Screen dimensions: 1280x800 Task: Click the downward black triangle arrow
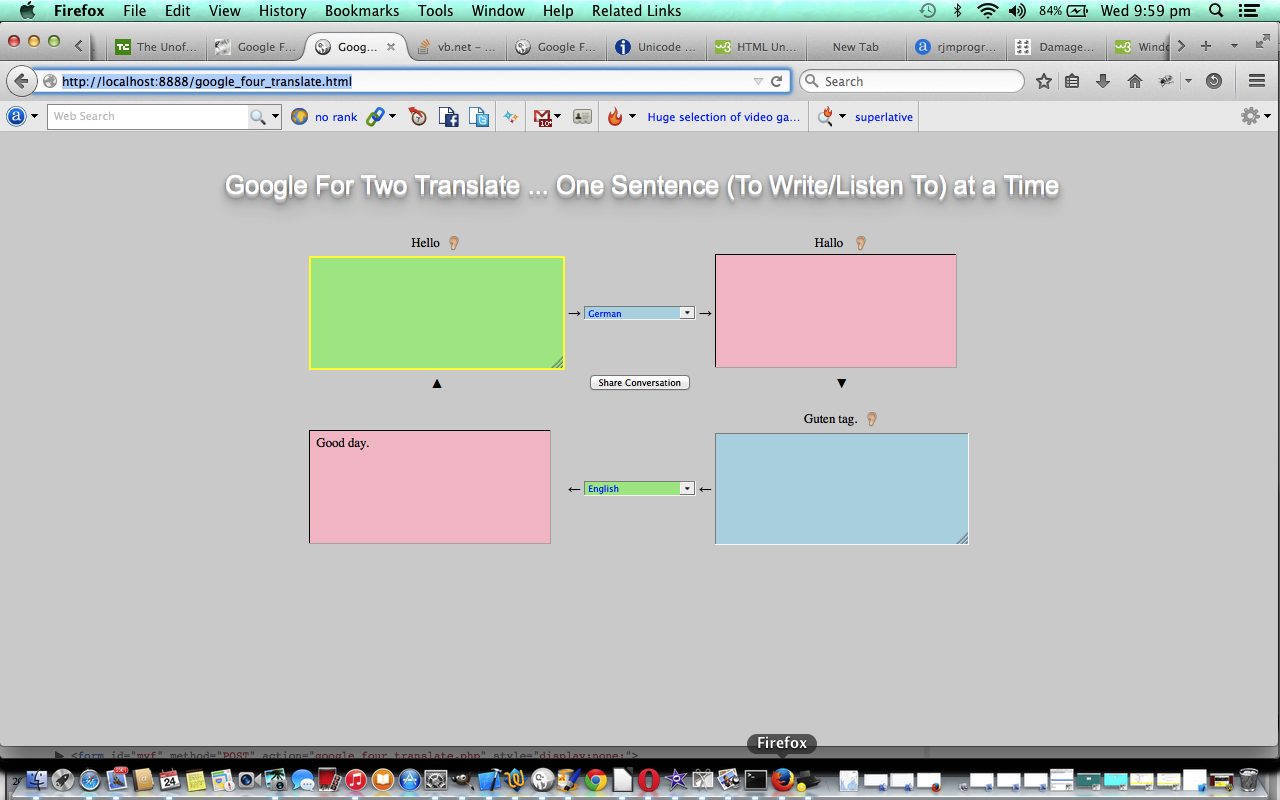[841, 383]
